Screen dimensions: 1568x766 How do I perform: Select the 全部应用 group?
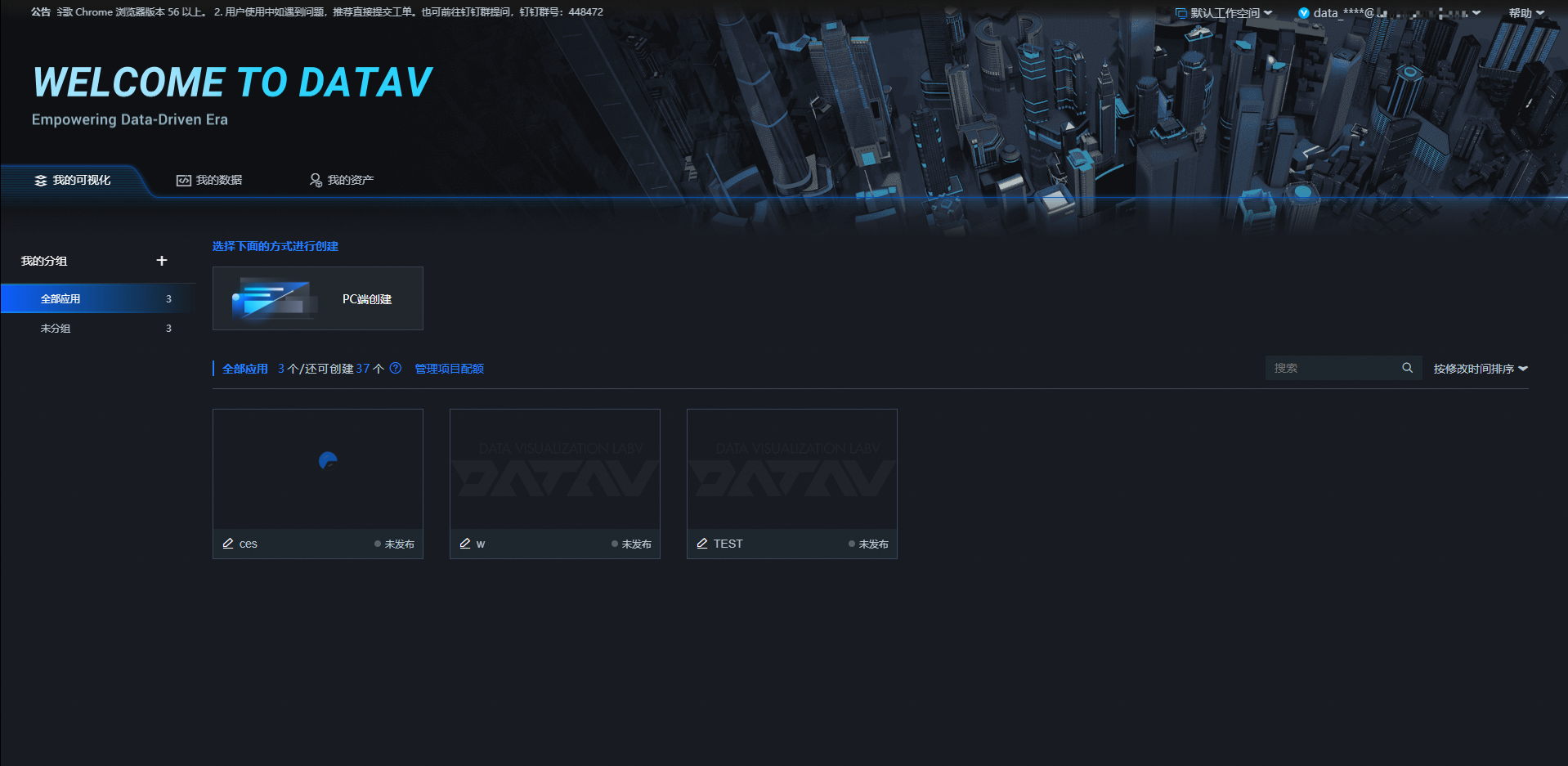point(98,298)
